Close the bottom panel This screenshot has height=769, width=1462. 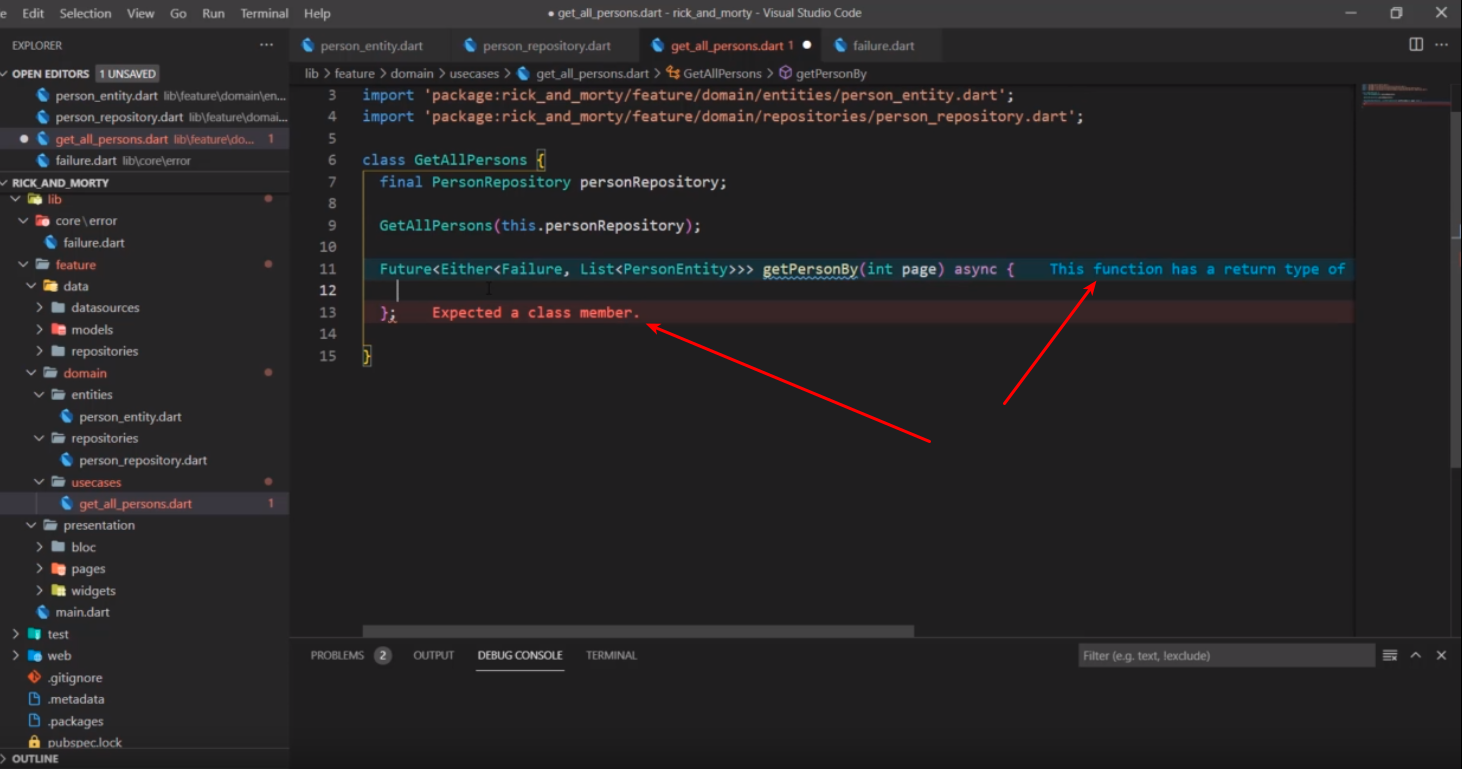[1441, 655]
